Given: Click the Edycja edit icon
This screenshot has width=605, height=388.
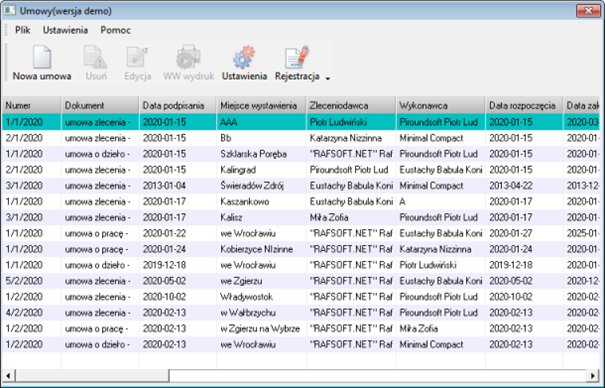Looking at the screenshot, I should click(137, 57).
